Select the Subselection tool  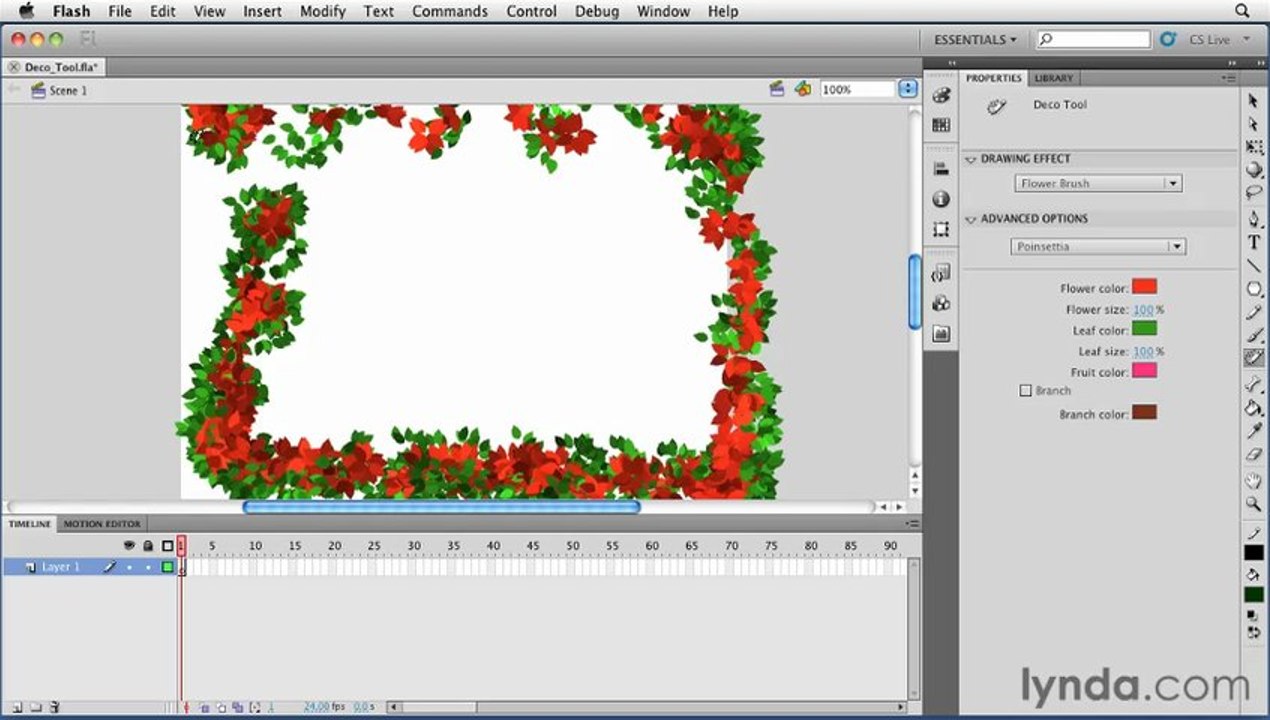1253,124
